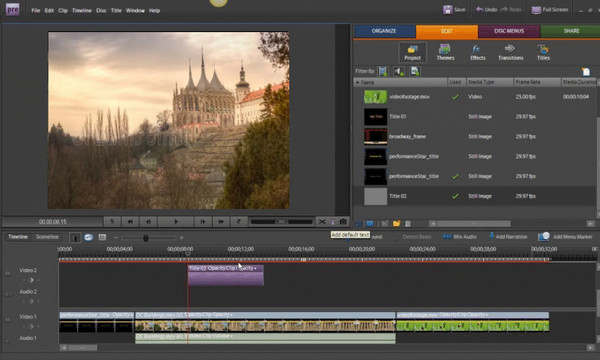600x360 pixels.
Task: Click Add Narration microphone button
Action: coord(508,237)
